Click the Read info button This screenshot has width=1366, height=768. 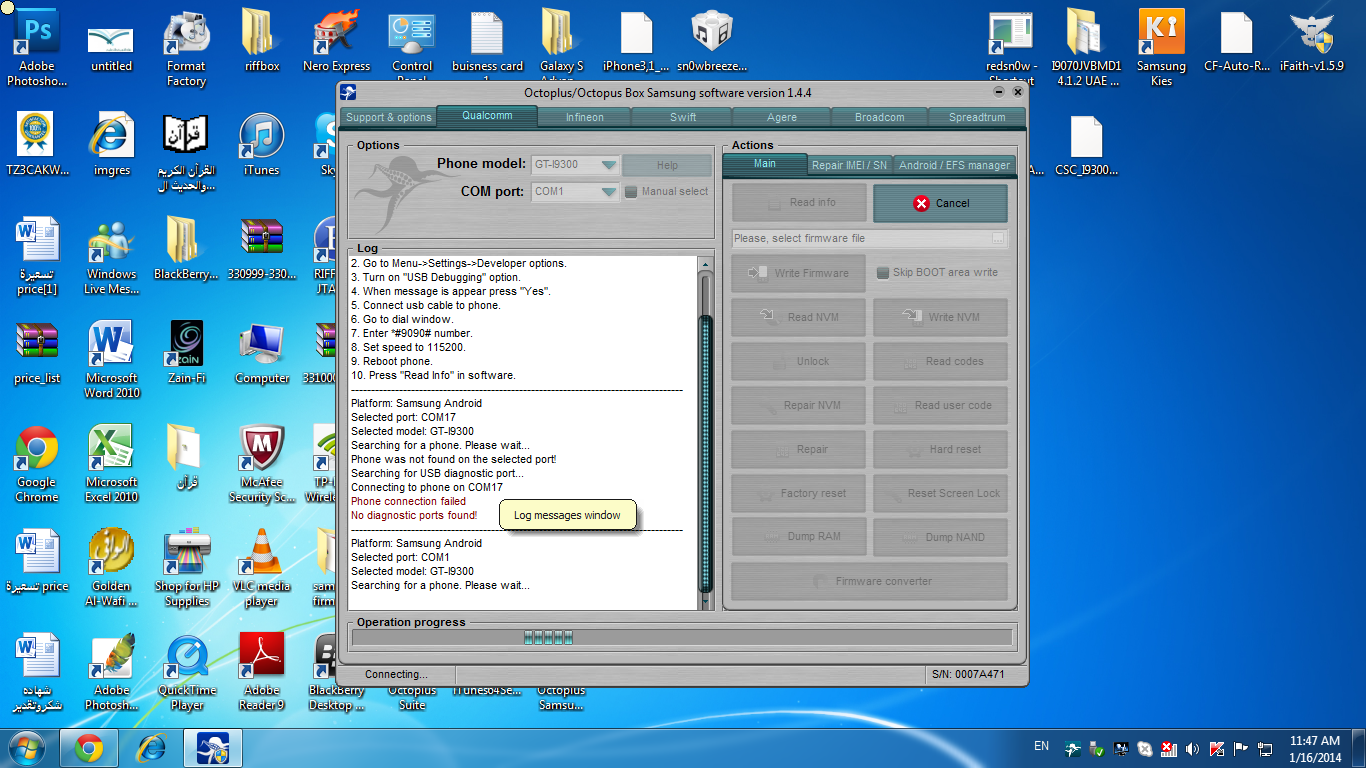coord(798,203)
